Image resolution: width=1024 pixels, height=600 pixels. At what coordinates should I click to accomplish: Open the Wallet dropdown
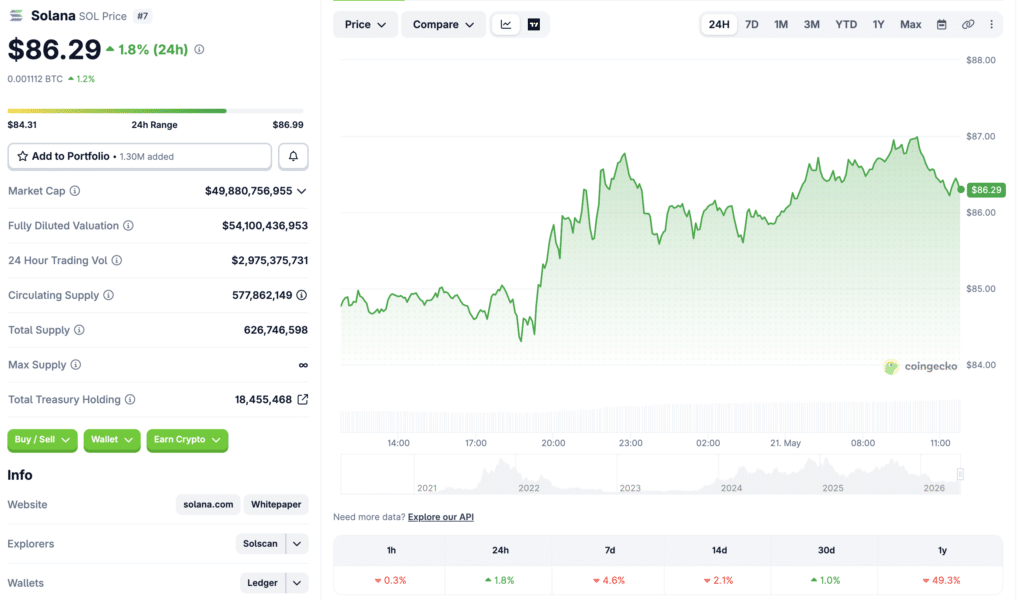[112, 440]
